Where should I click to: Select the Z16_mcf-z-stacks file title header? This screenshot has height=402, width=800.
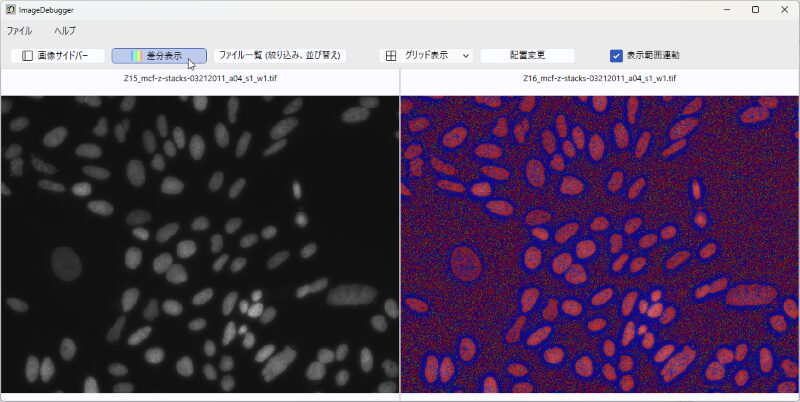[x=599, y=78]
